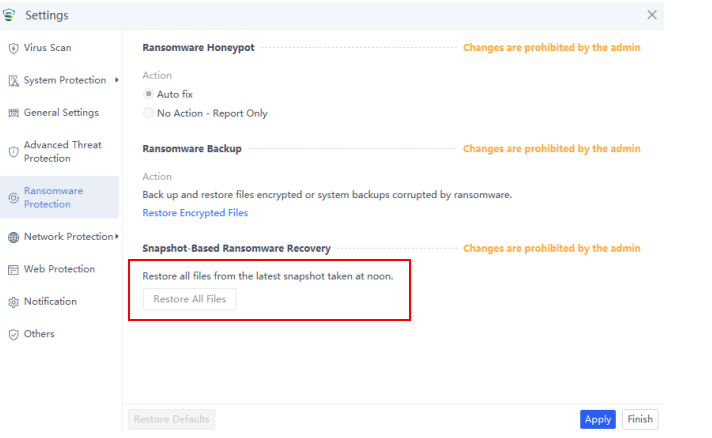Click the Apply button
This screenshot has height=438, width=712.
[597, 419]
